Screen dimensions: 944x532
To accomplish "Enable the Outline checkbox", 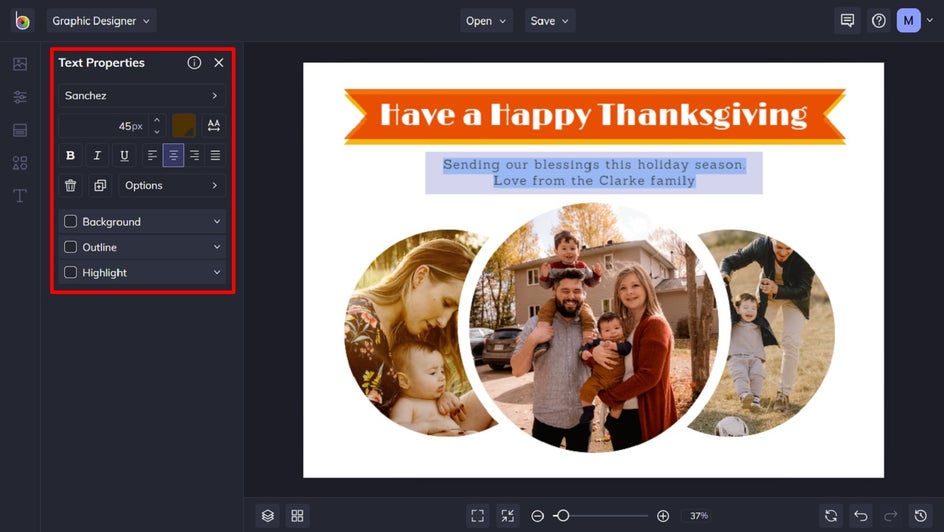I will [x=70, y=247].
